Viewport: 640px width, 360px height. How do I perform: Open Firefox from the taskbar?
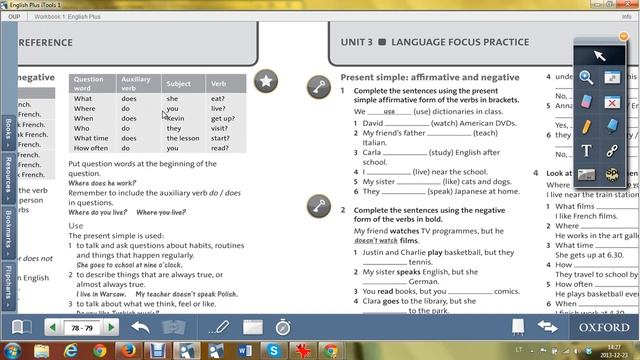click(128, 351)
